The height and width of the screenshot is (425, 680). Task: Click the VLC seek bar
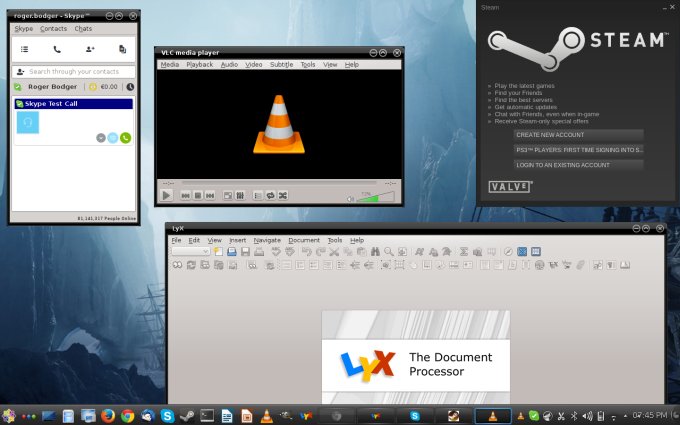(279, 183)
